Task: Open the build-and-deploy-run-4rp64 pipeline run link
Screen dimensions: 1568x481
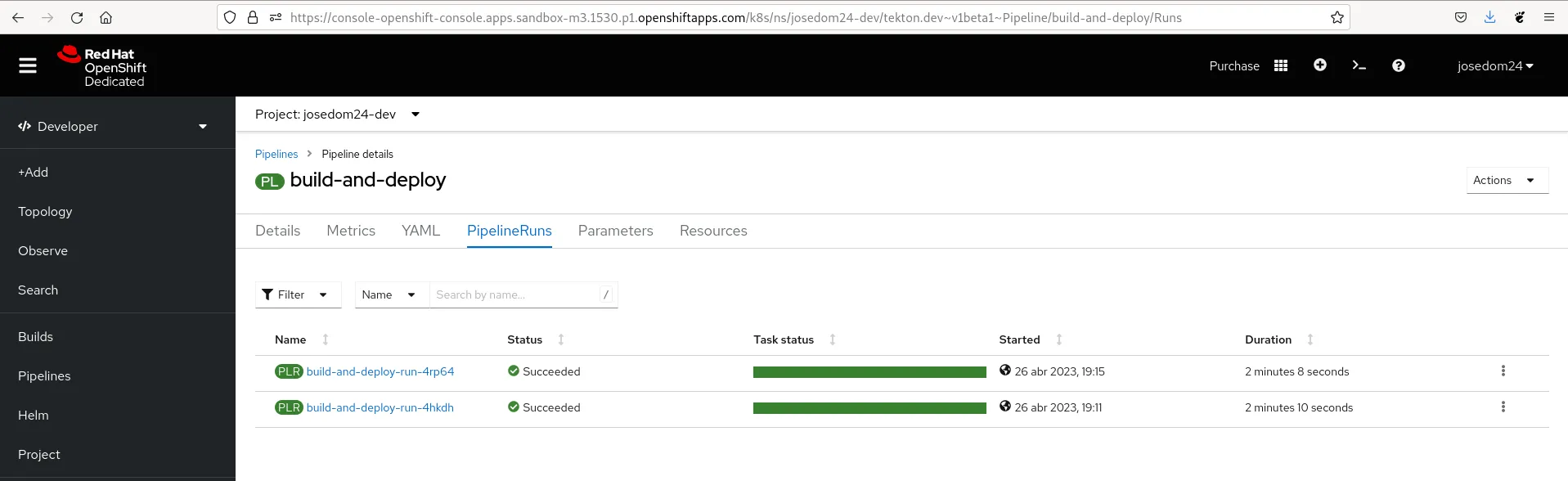Action: click(x=380, y=371)
